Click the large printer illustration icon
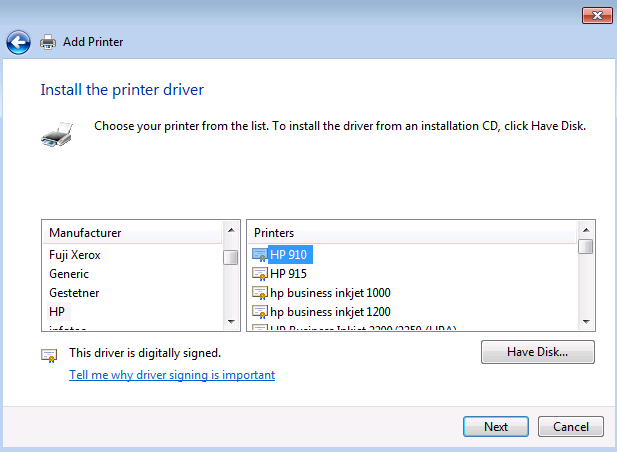617x452 pixels. click(x=57, y=134)
